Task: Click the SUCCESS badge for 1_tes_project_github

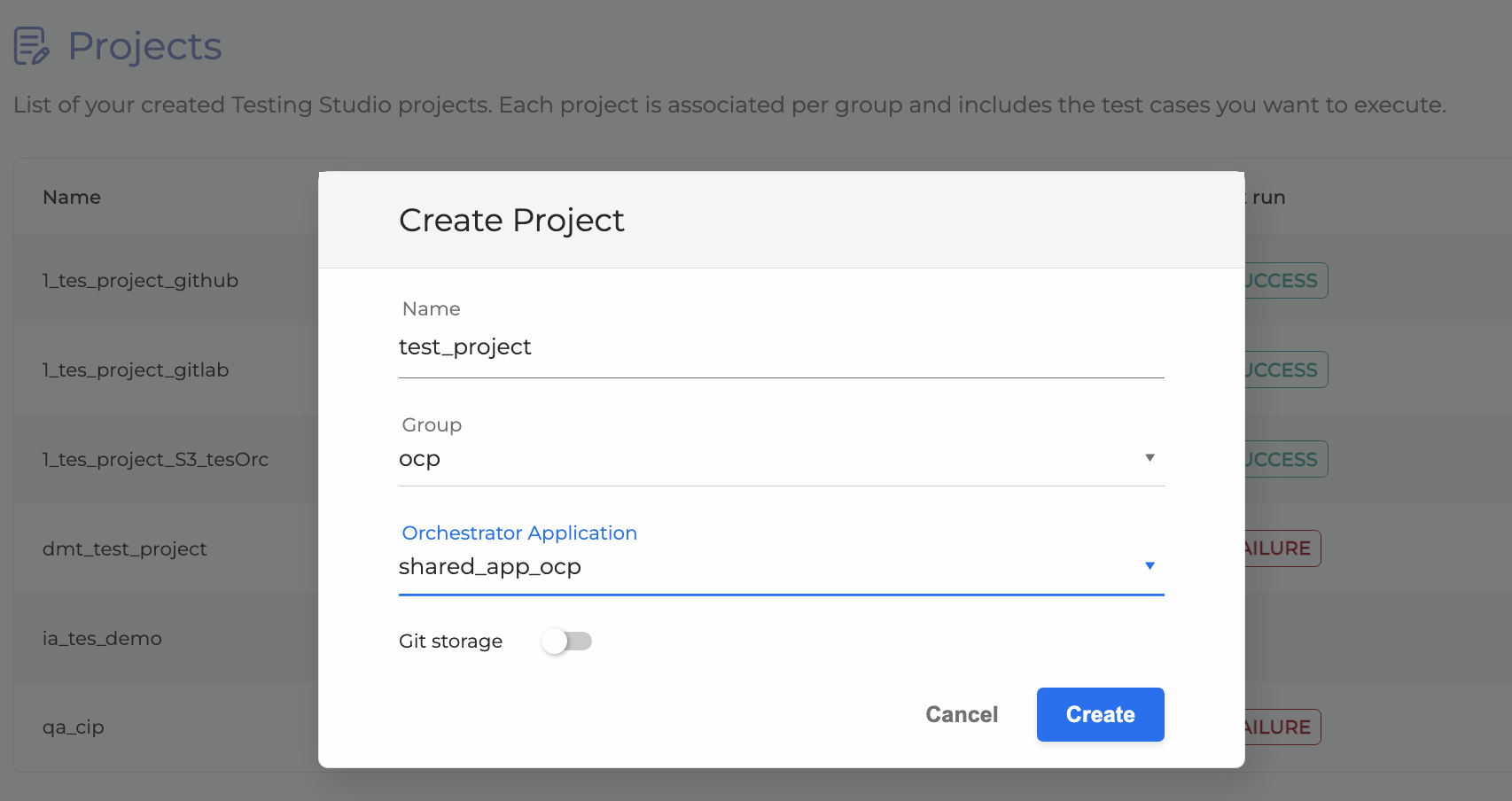Action: 1285,280
